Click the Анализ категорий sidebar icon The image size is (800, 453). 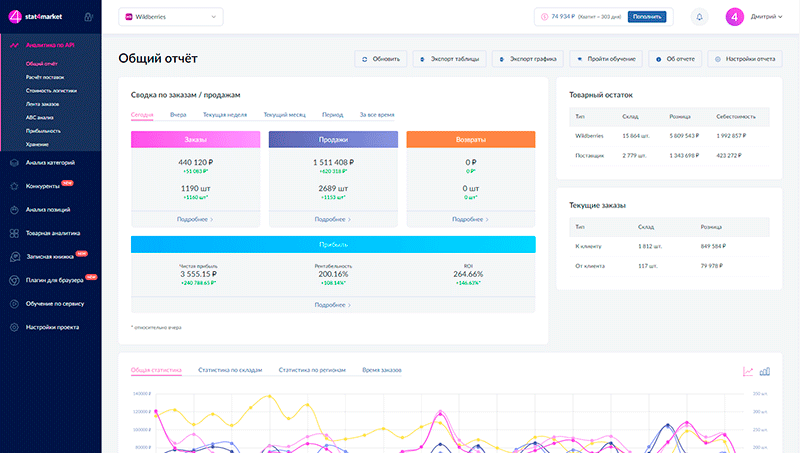pos(14,162)
